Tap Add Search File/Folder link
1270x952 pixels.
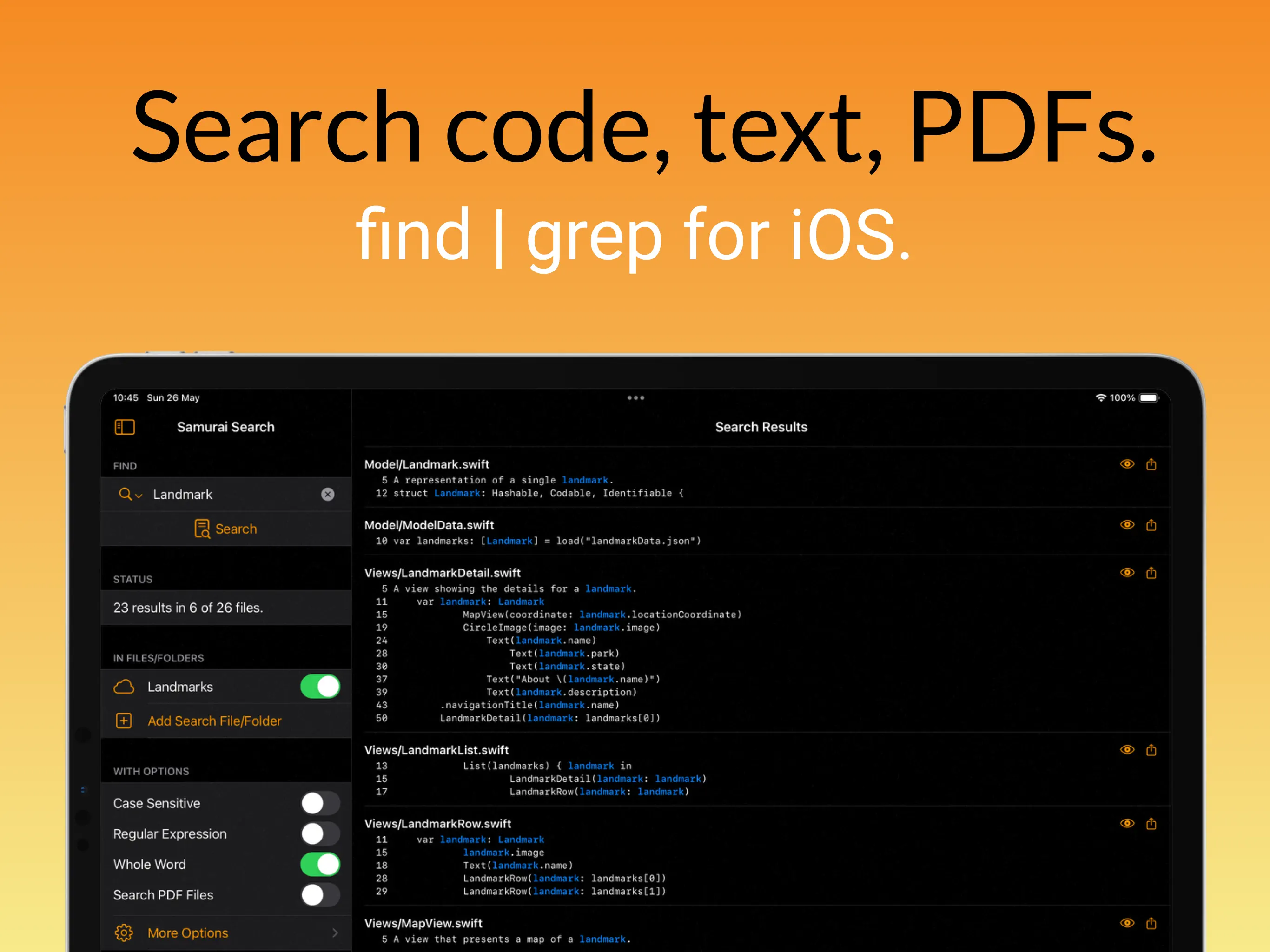point(214,721)
